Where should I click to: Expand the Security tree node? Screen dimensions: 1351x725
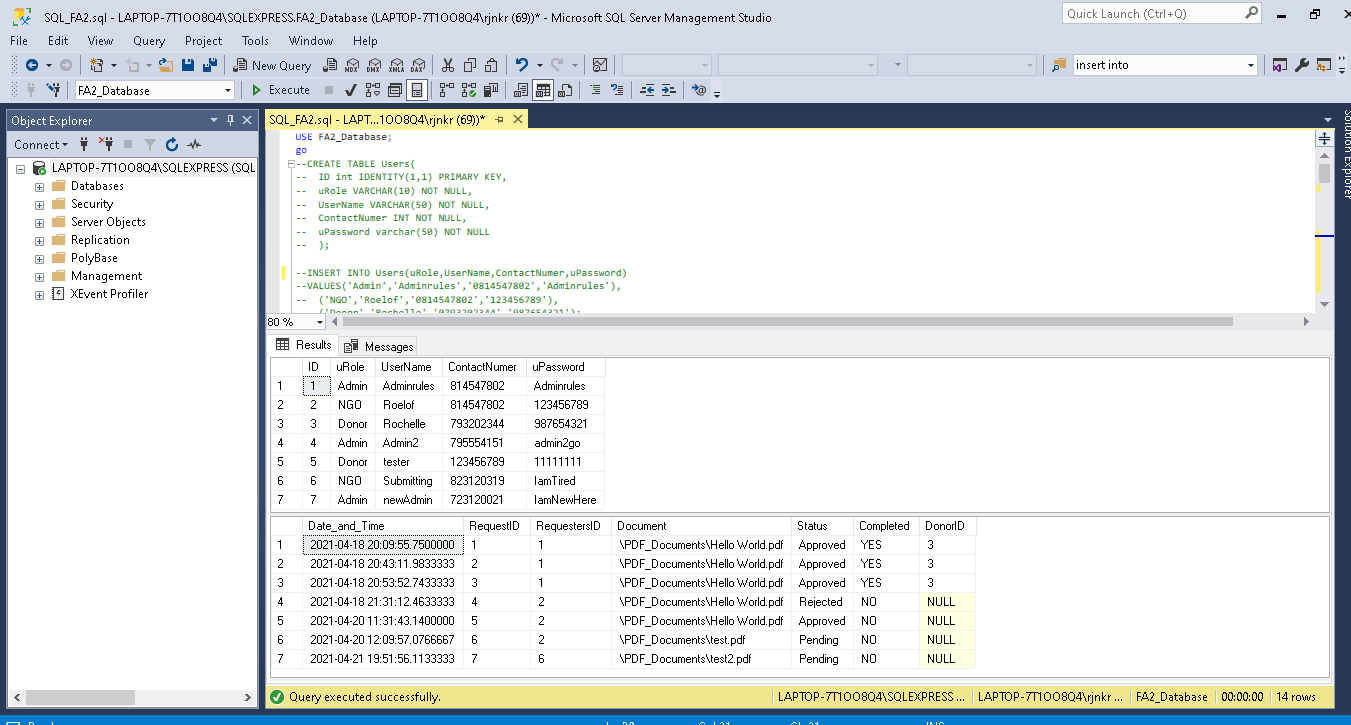pos(40,204)
